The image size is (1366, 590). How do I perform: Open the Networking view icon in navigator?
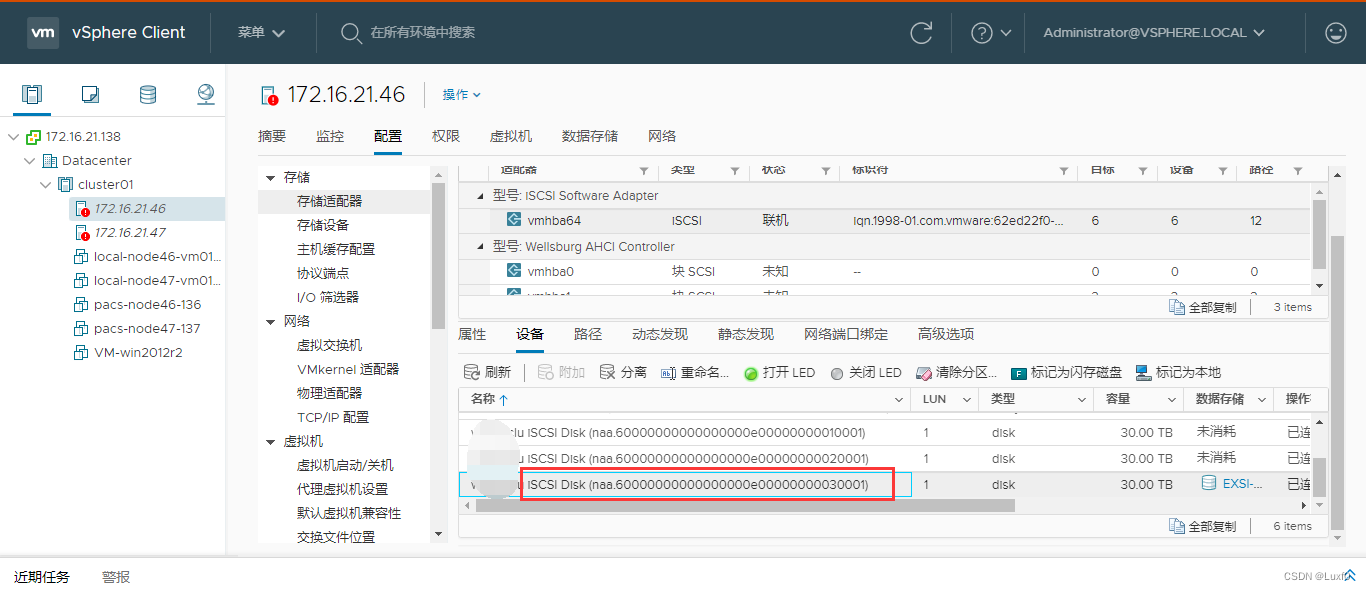point(206,95)
